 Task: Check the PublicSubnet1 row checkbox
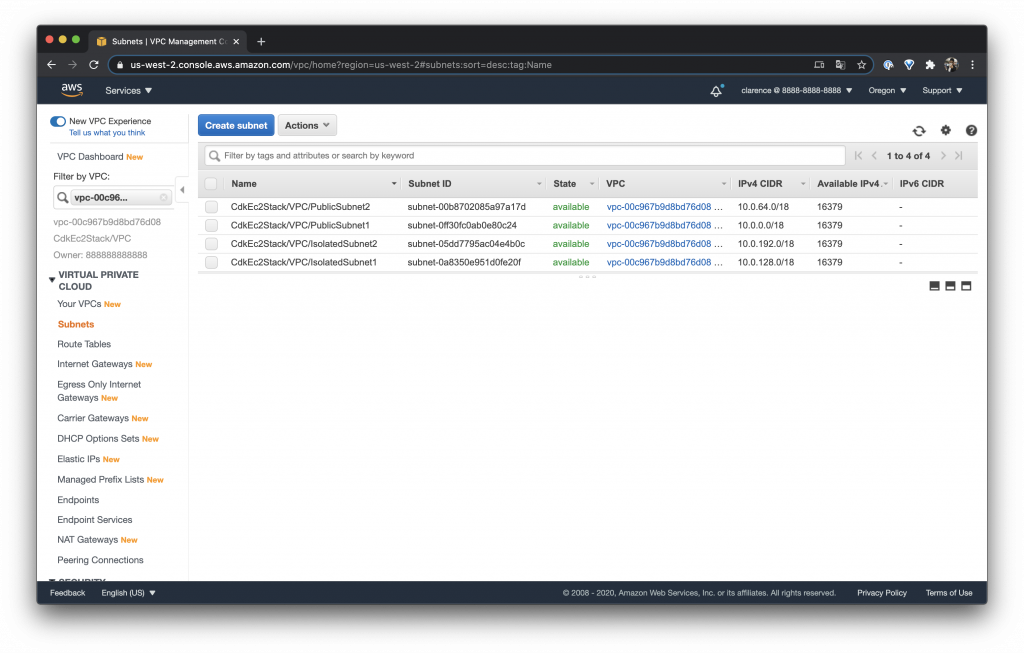point(211,225)
